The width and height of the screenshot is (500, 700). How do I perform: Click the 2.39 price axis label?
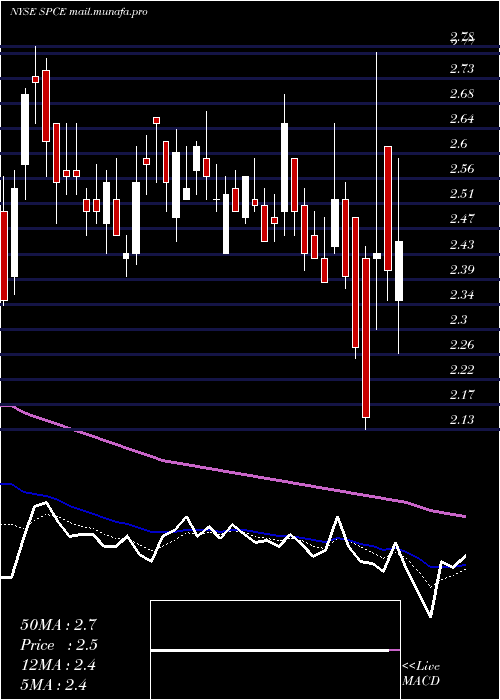(462, 270)
